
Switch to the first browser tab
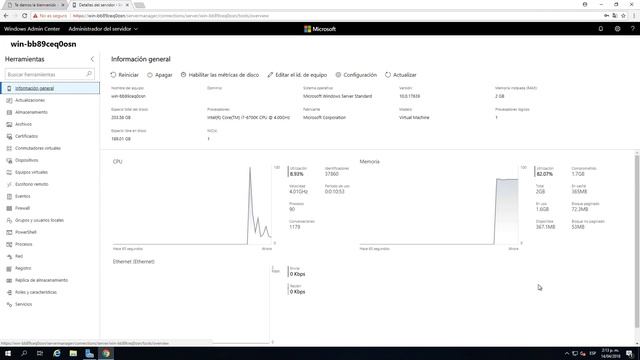35,5
